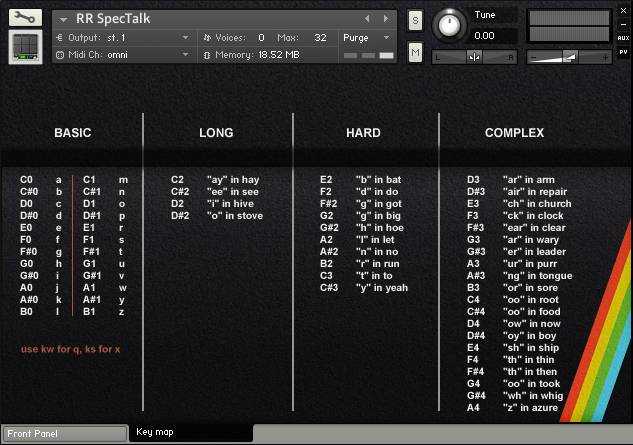Click the lower level meter bar
This screenshot has height=445, width=633.
[x=569, y=34]
